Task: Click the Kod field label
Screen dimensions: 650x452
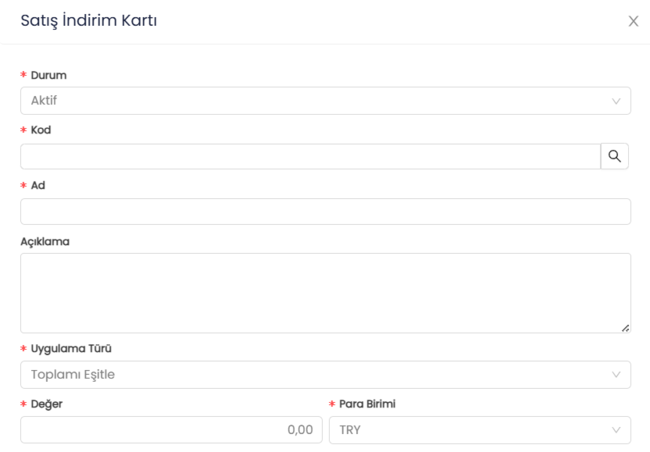Action: tap(41, 130)
